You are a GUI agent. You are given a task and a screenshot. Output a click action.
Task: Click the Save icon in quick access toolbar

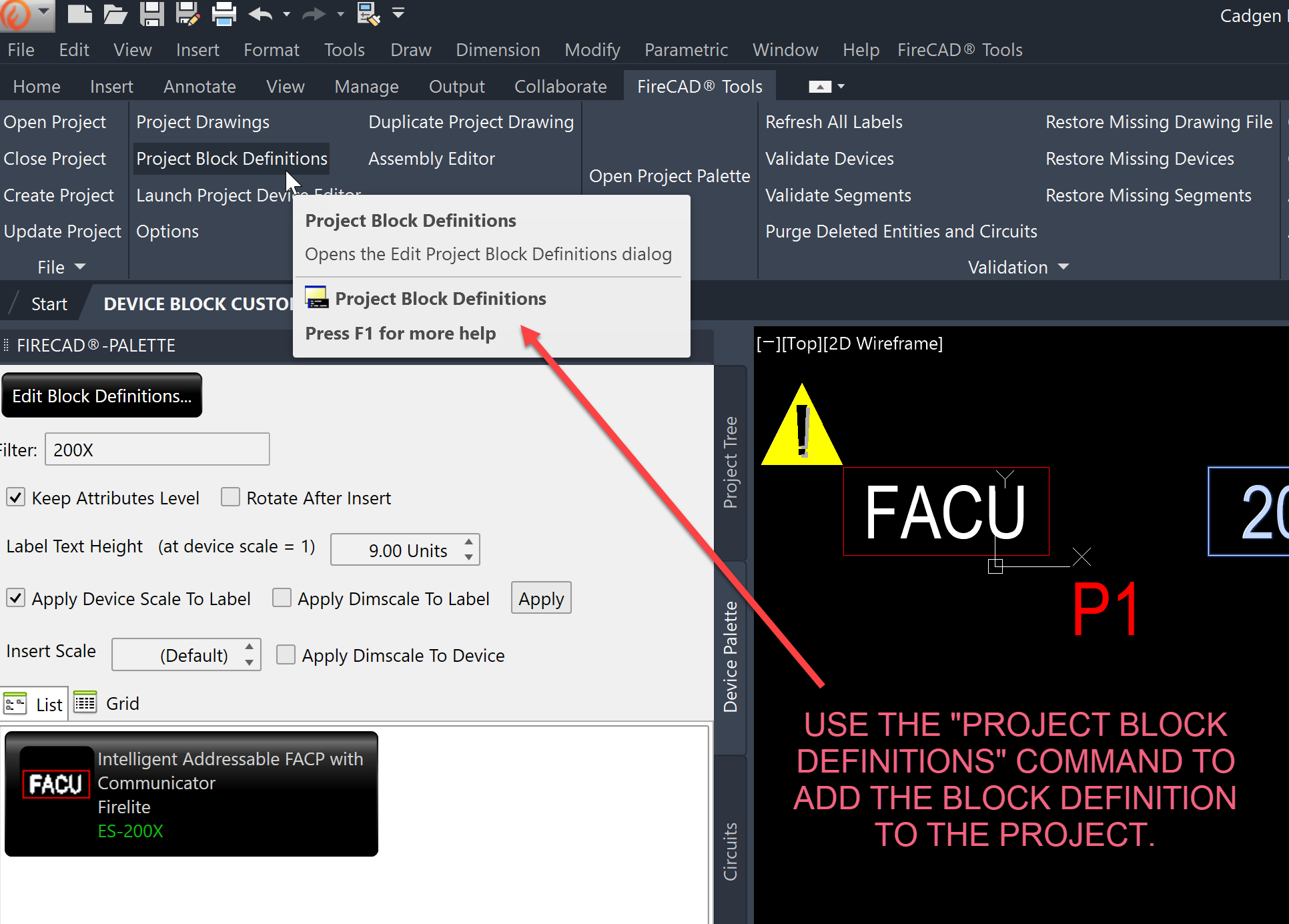[152, 13]
